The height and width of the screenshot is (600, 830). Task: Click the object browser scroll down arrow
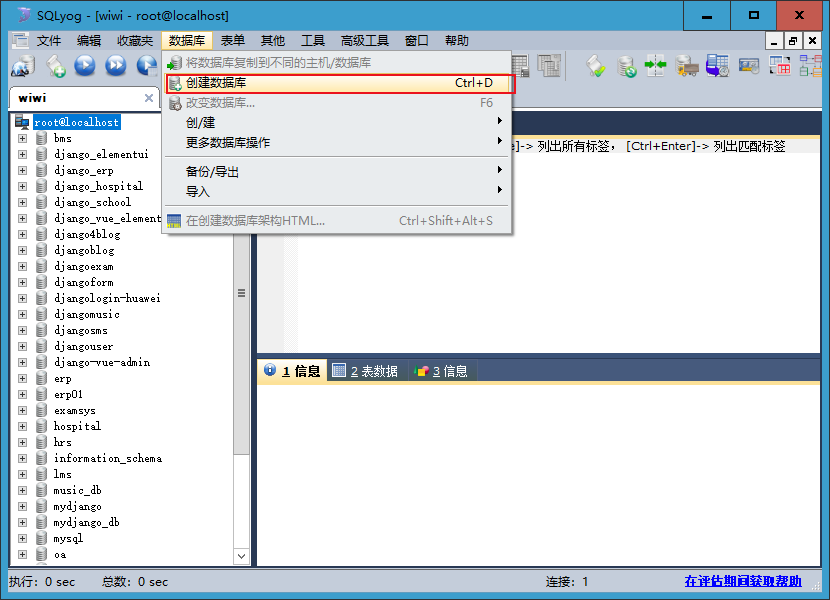tap(241, 556)
